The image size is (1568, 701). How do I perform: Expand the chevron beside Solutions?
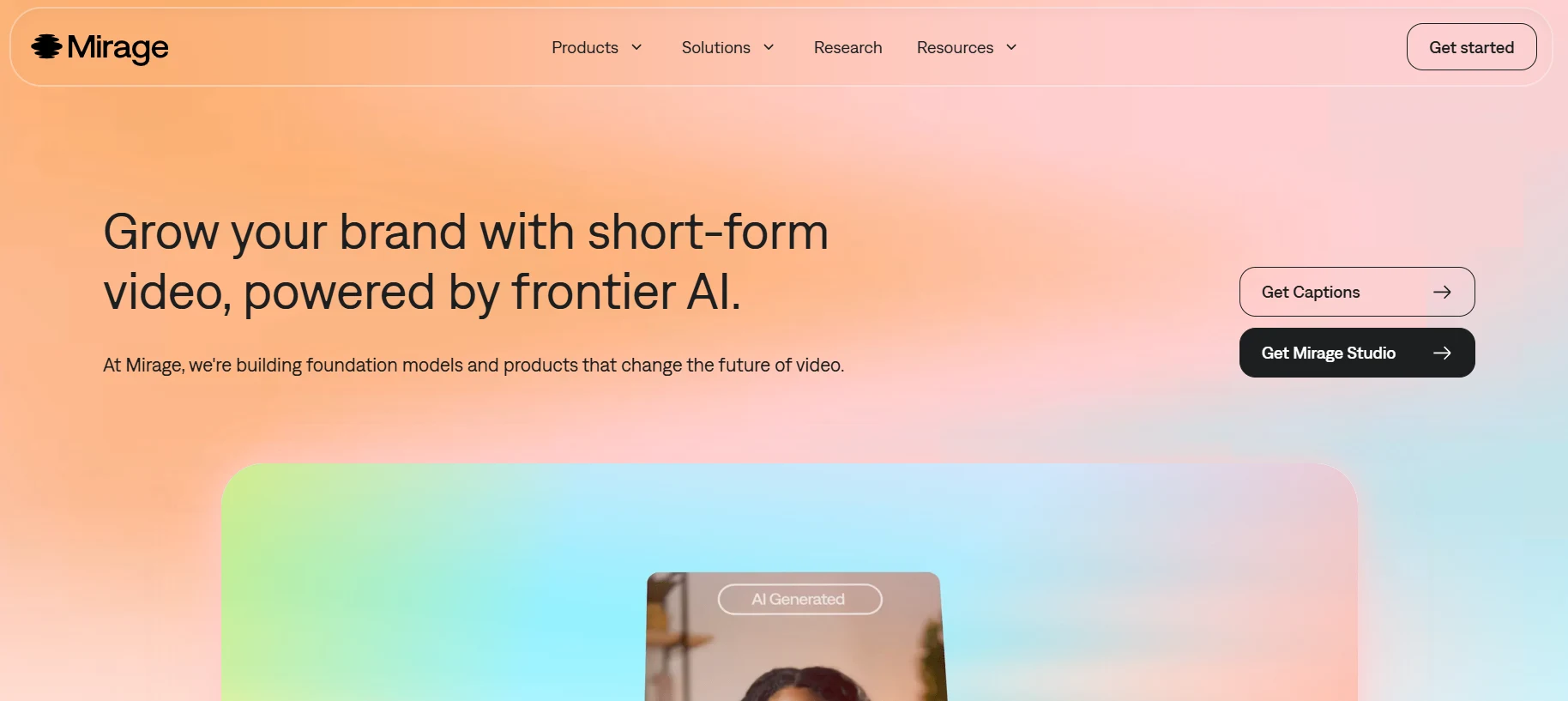click(x=769, y=47)
